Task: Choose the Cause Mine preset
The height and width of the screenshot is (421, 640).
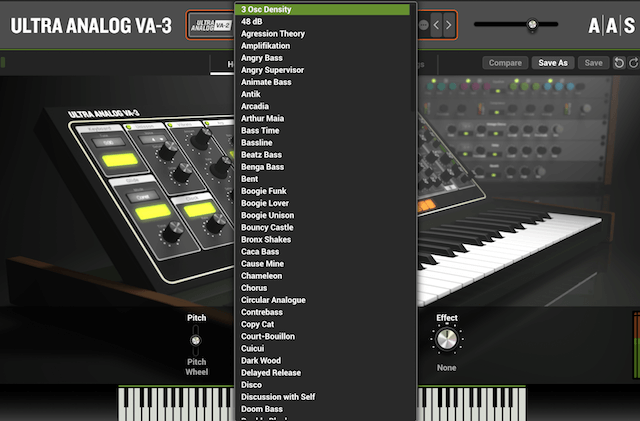Action: 322,264
